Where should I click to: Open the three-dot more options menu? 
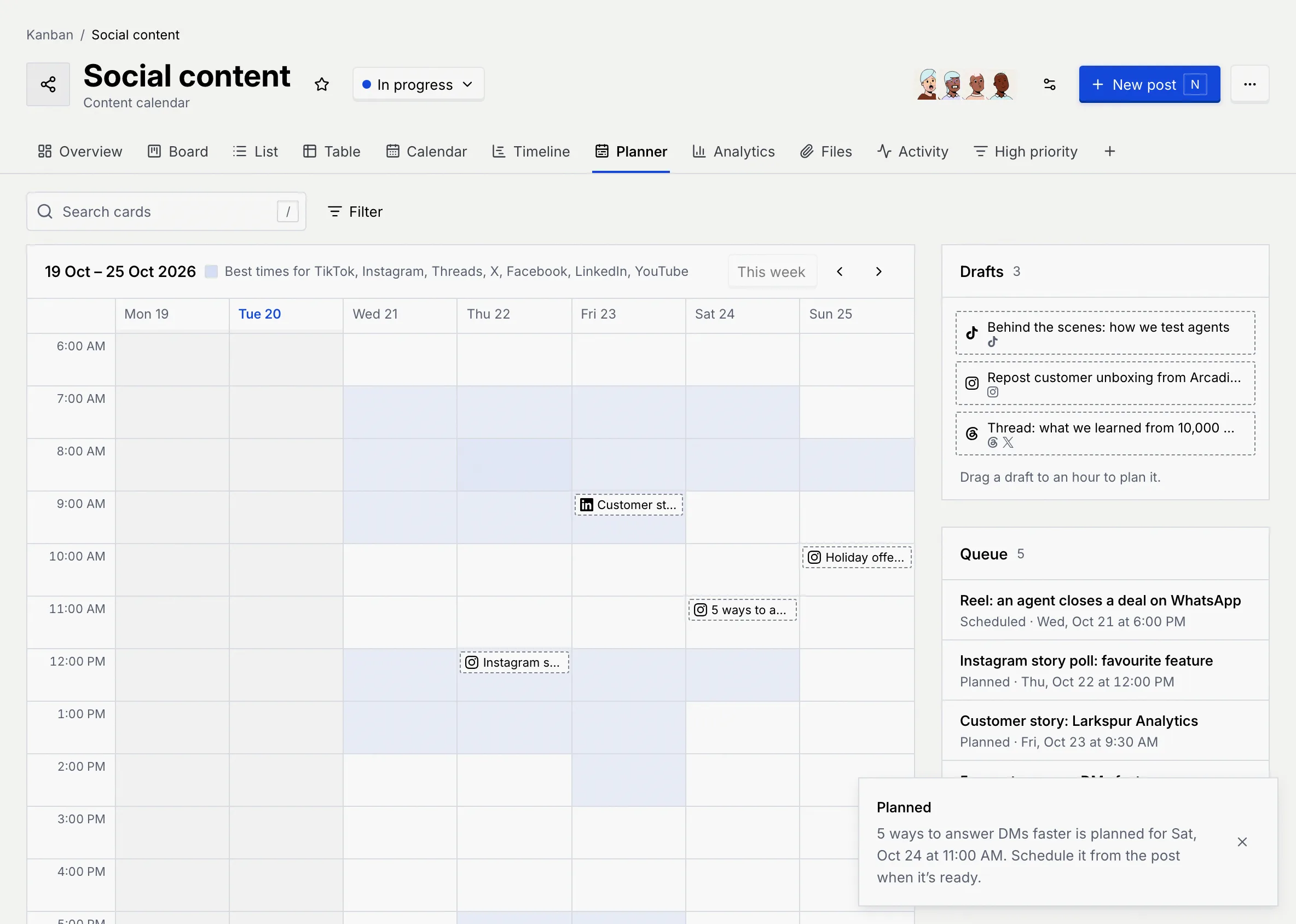click(1249, 84)
